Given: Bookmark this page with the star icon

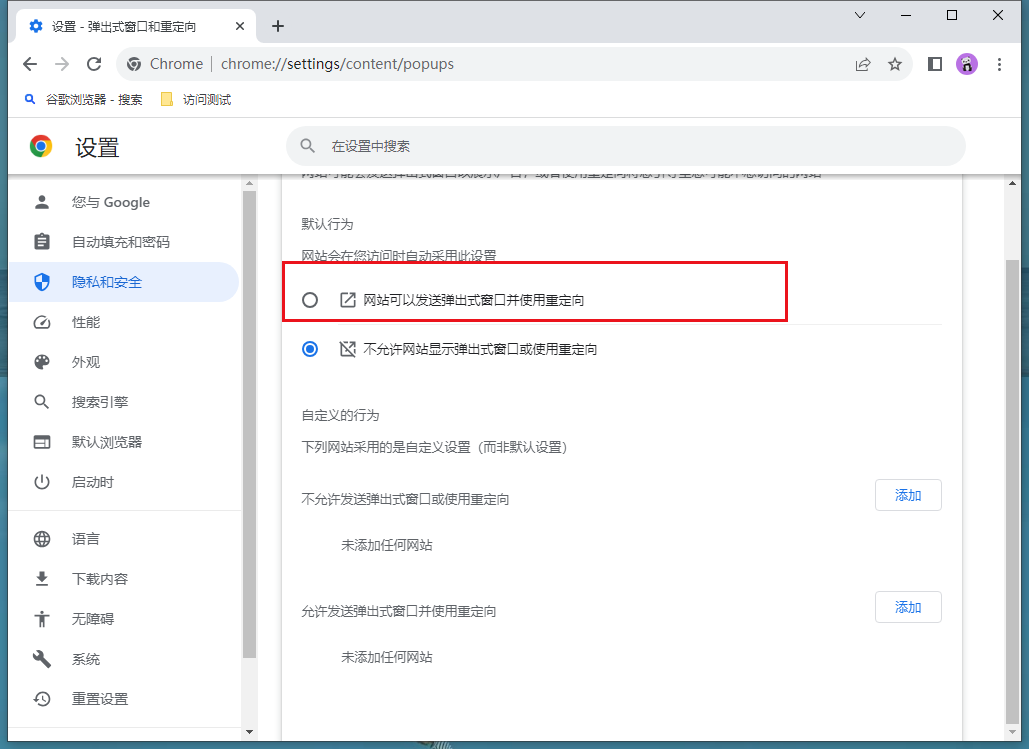Looking at the screenshot, I should [895, 64].
